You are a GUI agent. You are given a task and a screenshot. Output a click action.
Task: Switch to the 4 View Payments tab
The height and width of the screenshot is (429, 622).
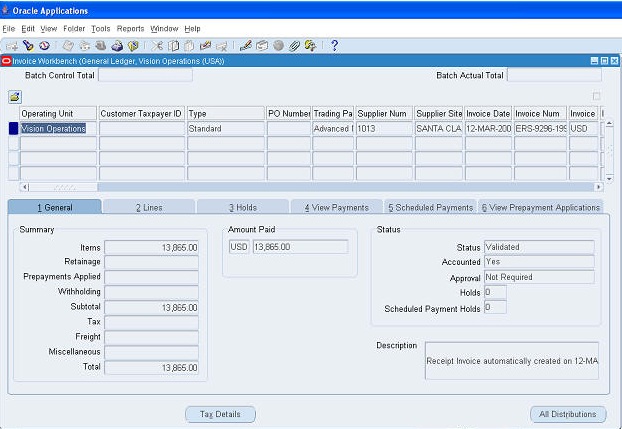click(x=337, y=208)
